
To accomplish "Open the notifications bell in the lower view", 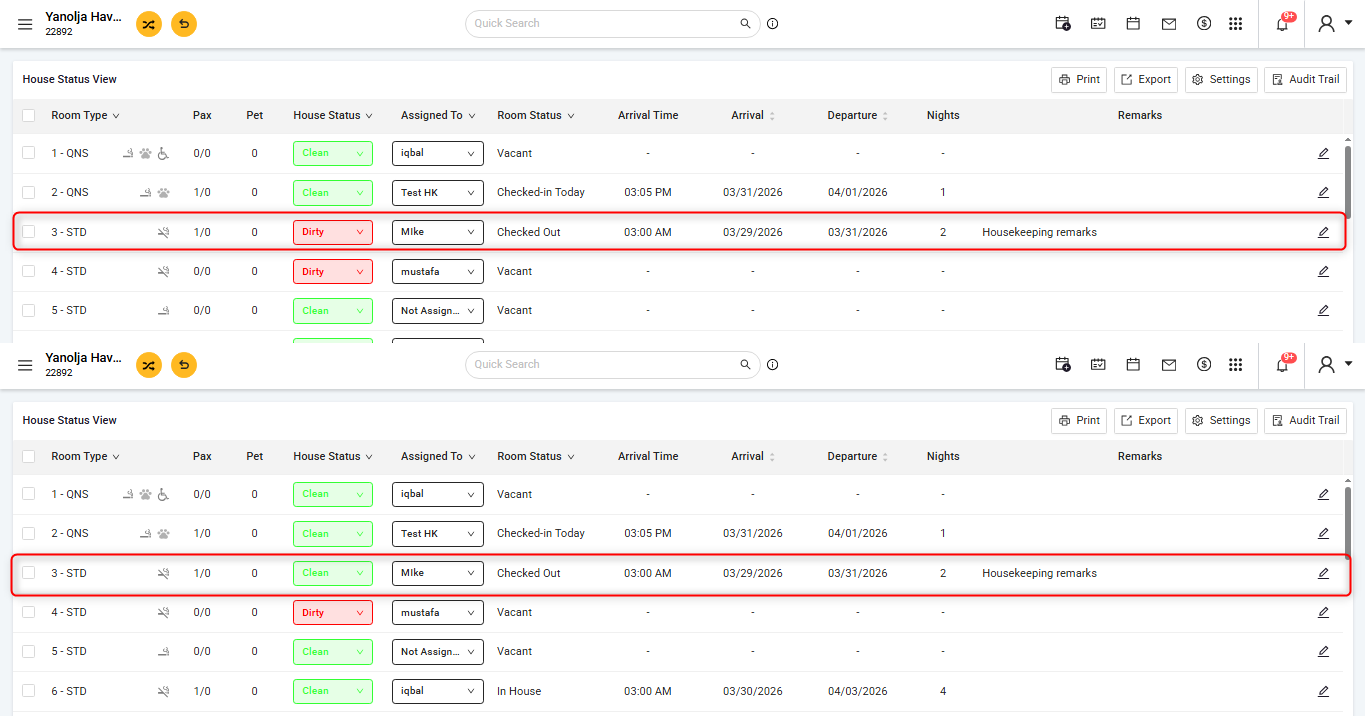I will (1282, 366).
